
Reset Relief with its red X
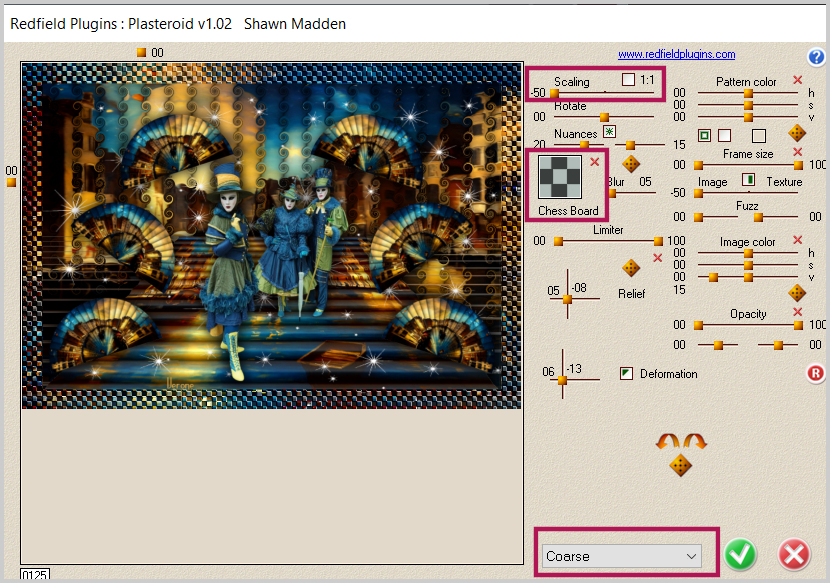(x=657, y=258)
